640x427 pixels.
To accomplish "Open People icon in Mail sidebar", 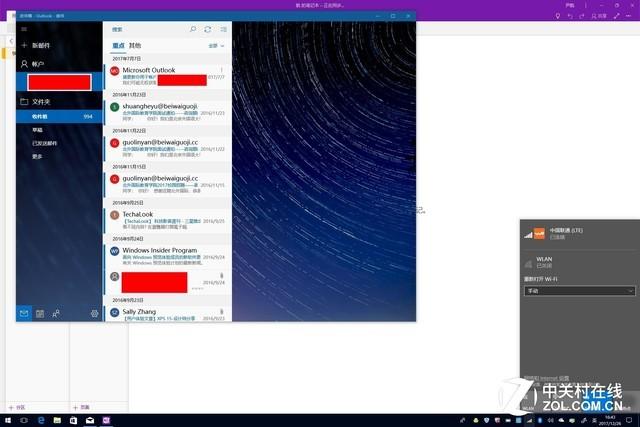I will [x=56, y=314].
